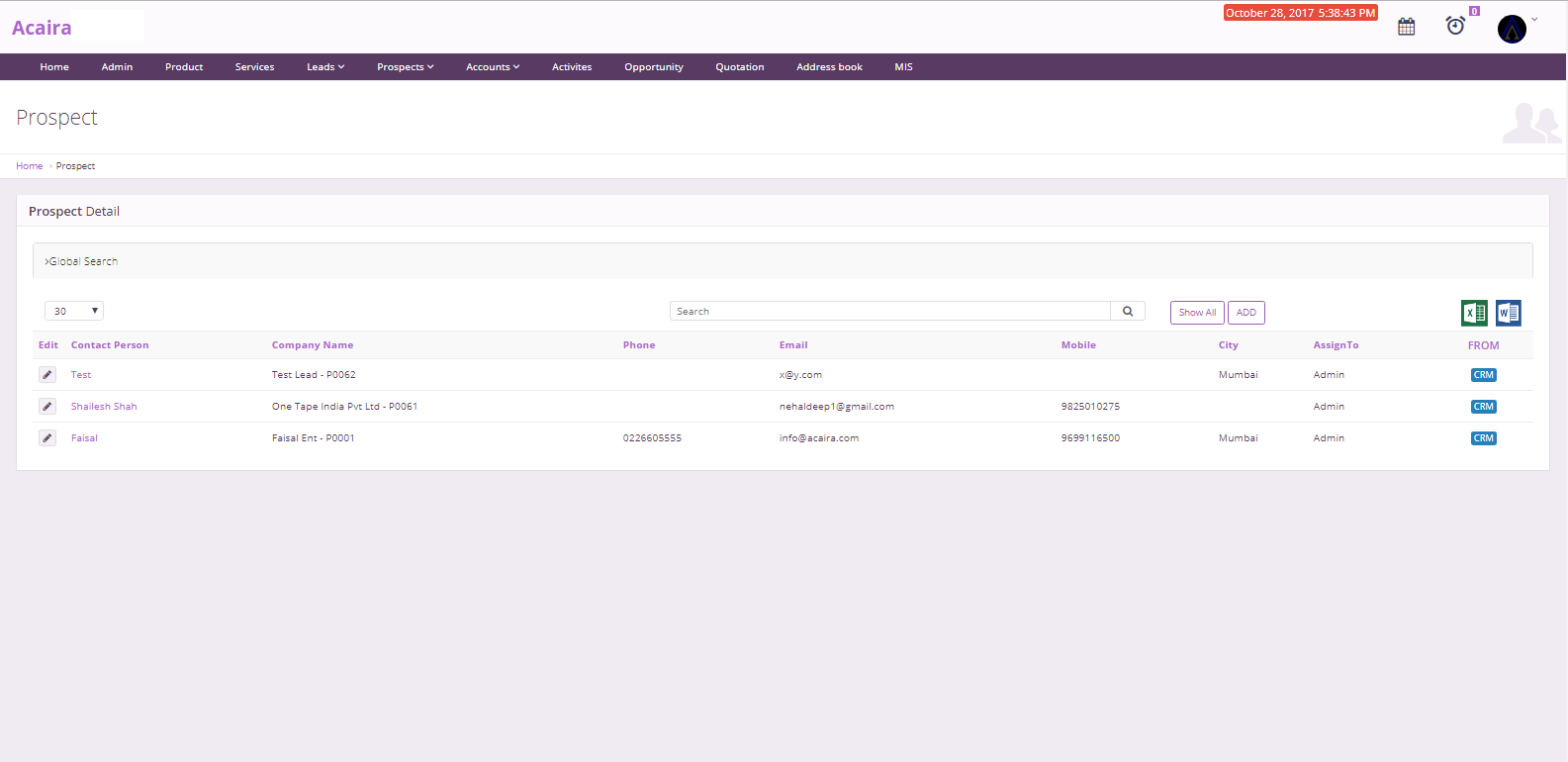Click pencil icon for Faisal row

click(47, 438)
